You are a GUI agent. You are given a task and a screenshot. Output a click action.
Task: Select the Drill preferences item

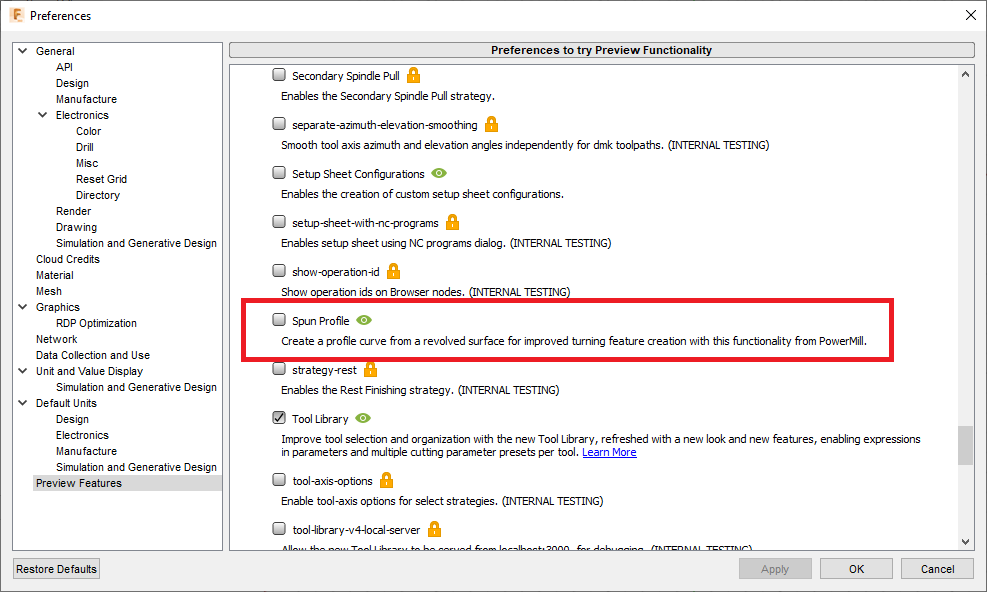point(85,147)
